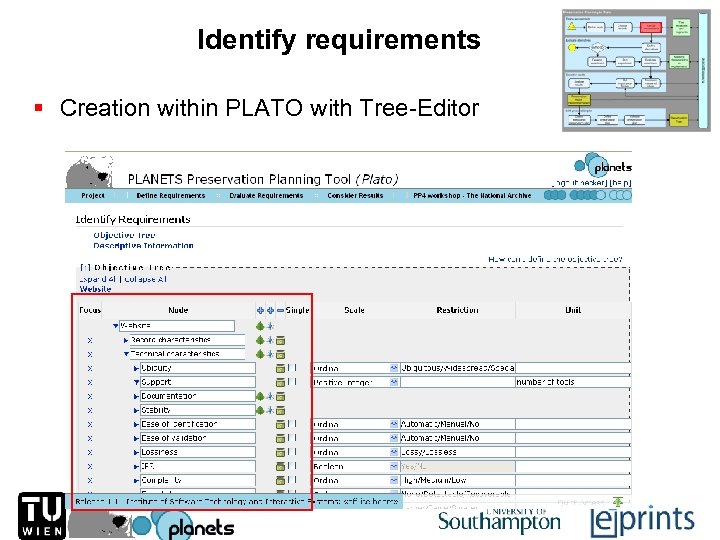Remove the Ease of validation leaf
The height and width of the screenshot is (540, 720).
pos(281,439)
